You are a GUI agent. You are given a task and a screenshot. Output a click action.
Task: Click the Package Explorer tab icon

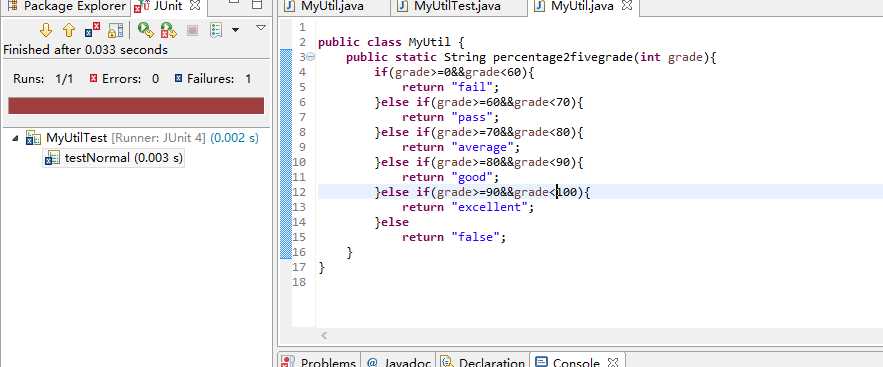pyautogui.click(x=12, y=6)
